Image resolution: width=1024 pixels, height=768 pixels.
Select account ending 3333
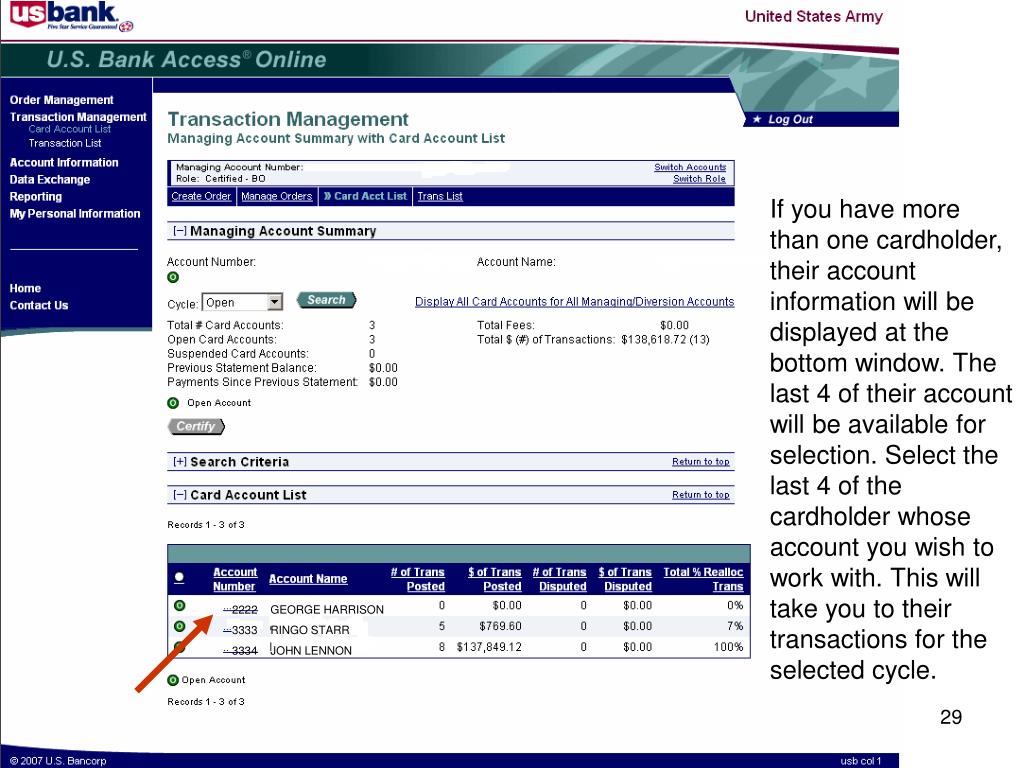tap(240, 630)
